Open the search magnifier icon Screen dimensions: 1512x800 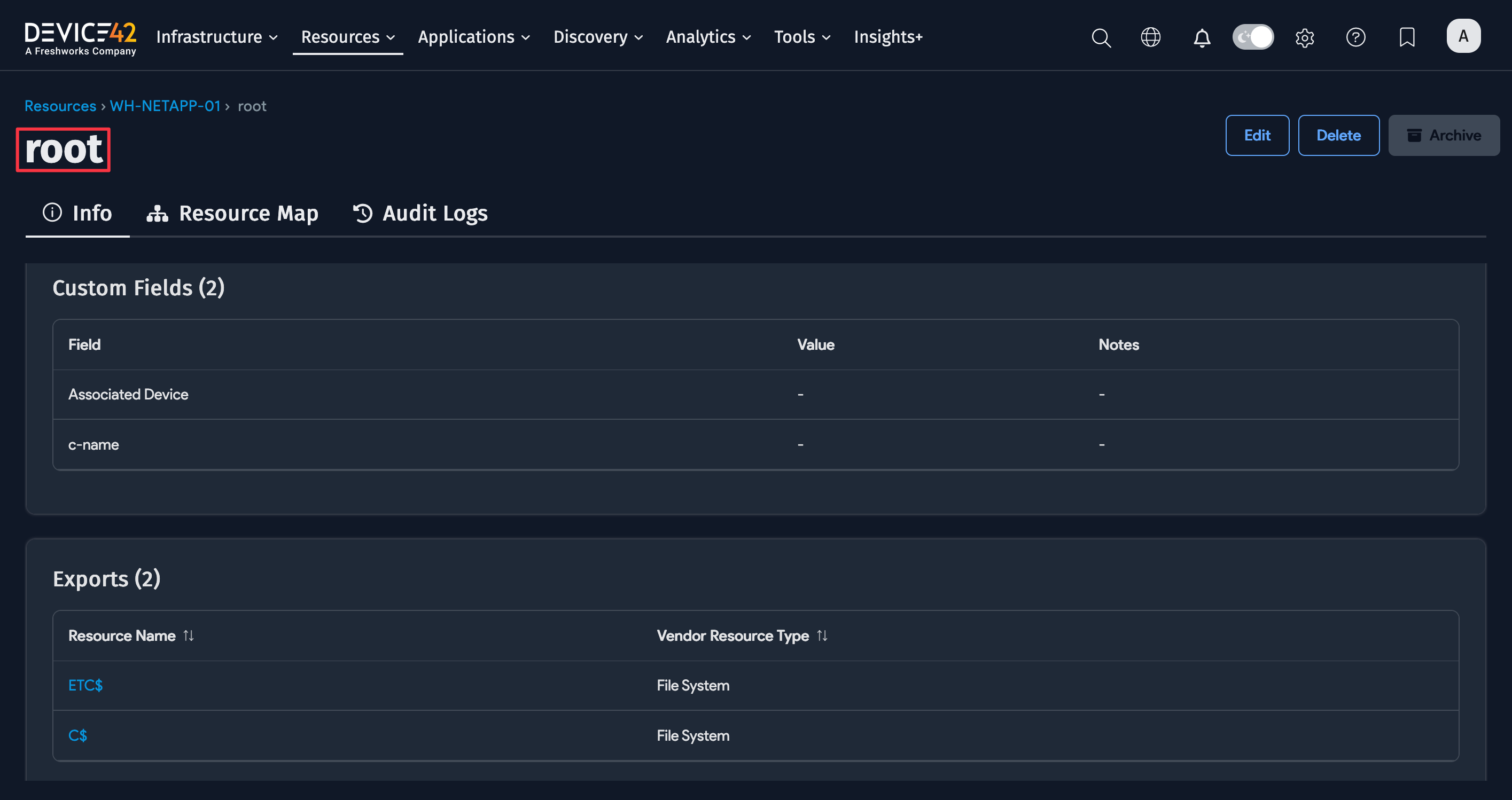click(x=1101, y=37)
